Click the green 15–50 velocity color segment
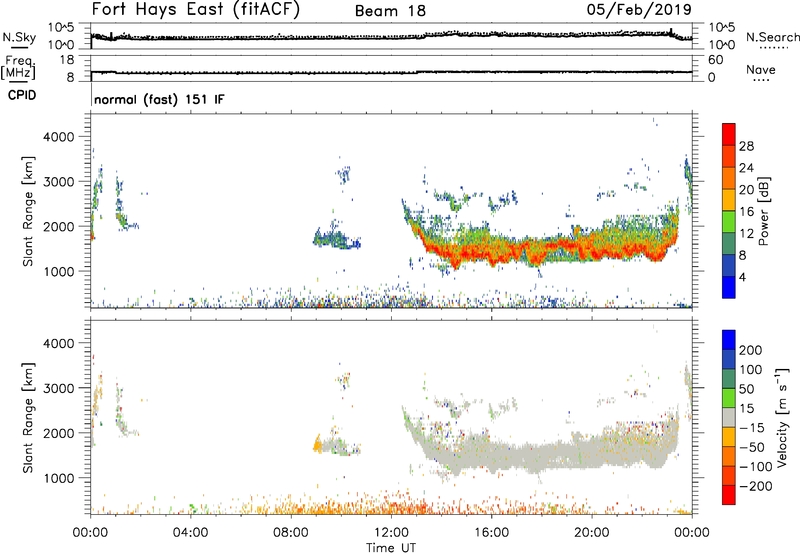This screenshot has height=554, width=800. pyautogui.click(x=729, y=398)
